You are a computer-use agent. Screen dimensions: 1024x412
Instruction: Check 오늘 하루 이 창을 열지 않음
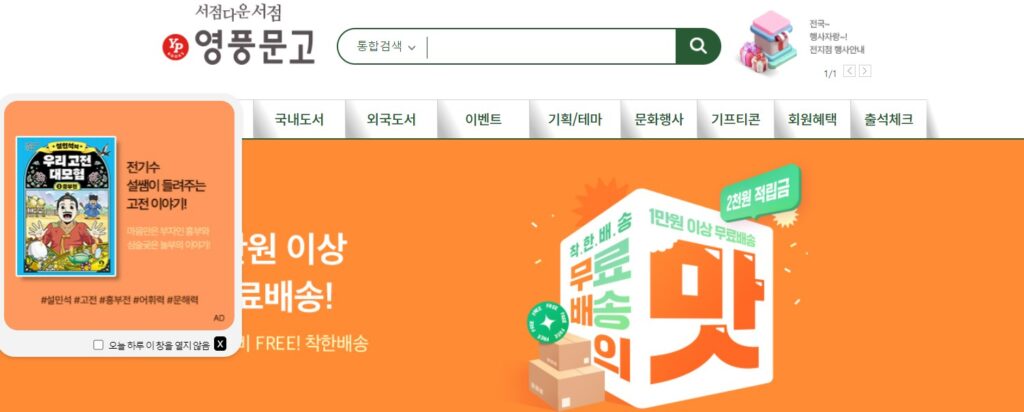tap(98, 345)
